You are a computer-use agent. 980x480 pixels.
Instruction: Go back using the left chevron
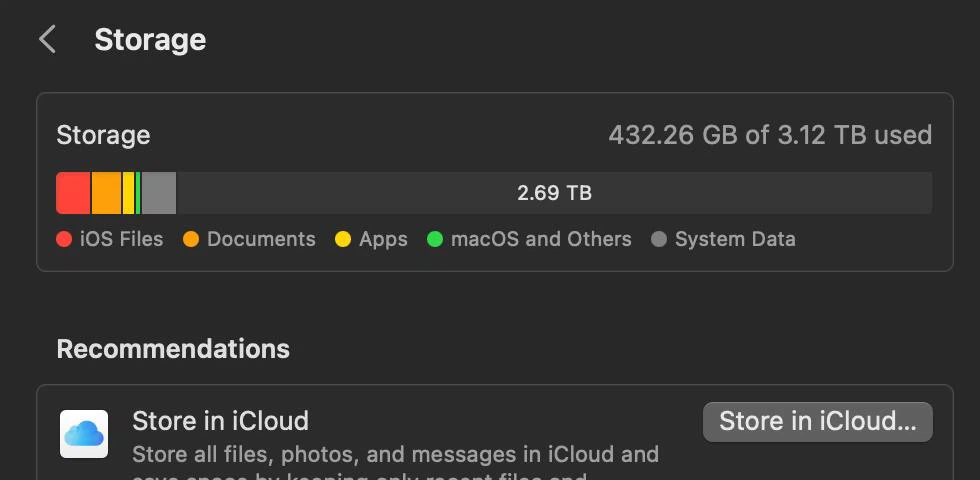pyautogui.click(x=48, y=39)
